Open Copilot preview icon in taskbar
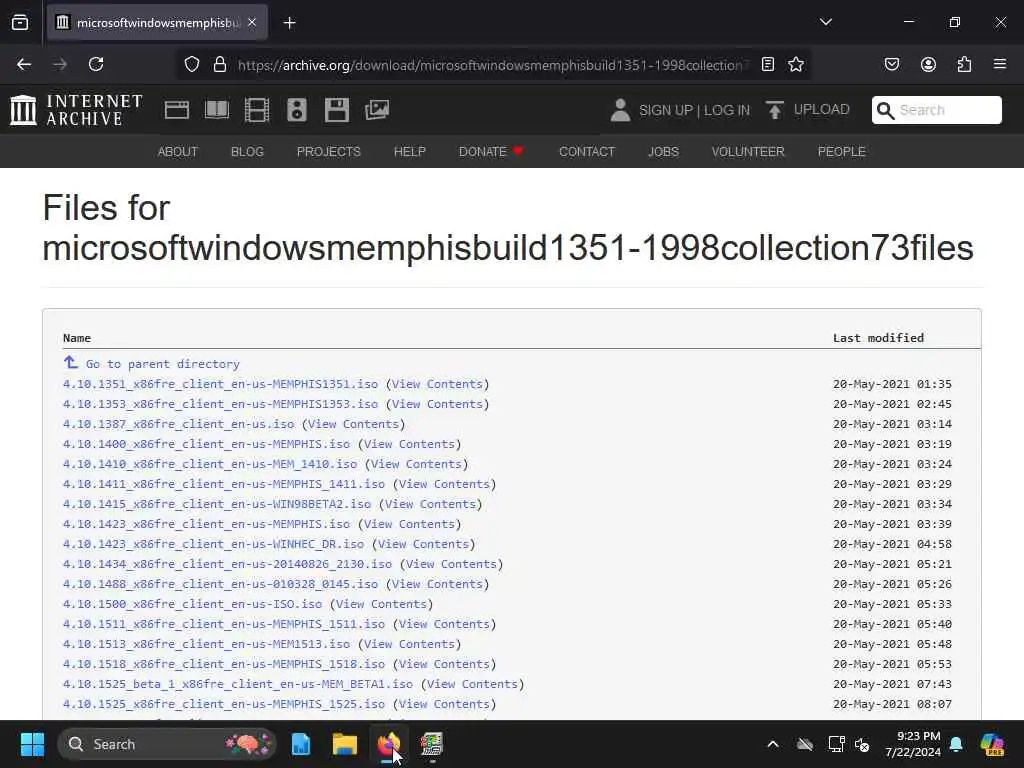The width and height of the screenshot is (1024, 768). pyautogui.click(x=992, y=744)
